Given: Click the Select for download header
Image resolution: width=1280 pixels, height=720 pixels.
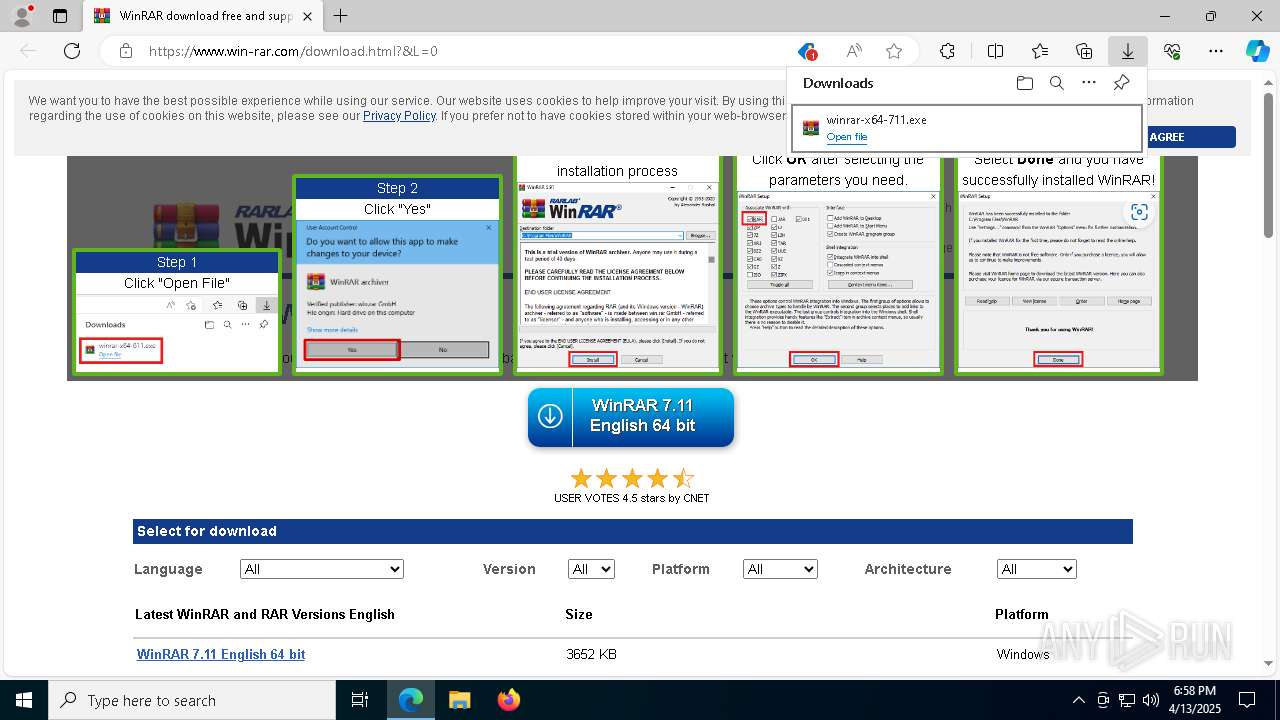Looking at the screenshot, I should [632, 531].
